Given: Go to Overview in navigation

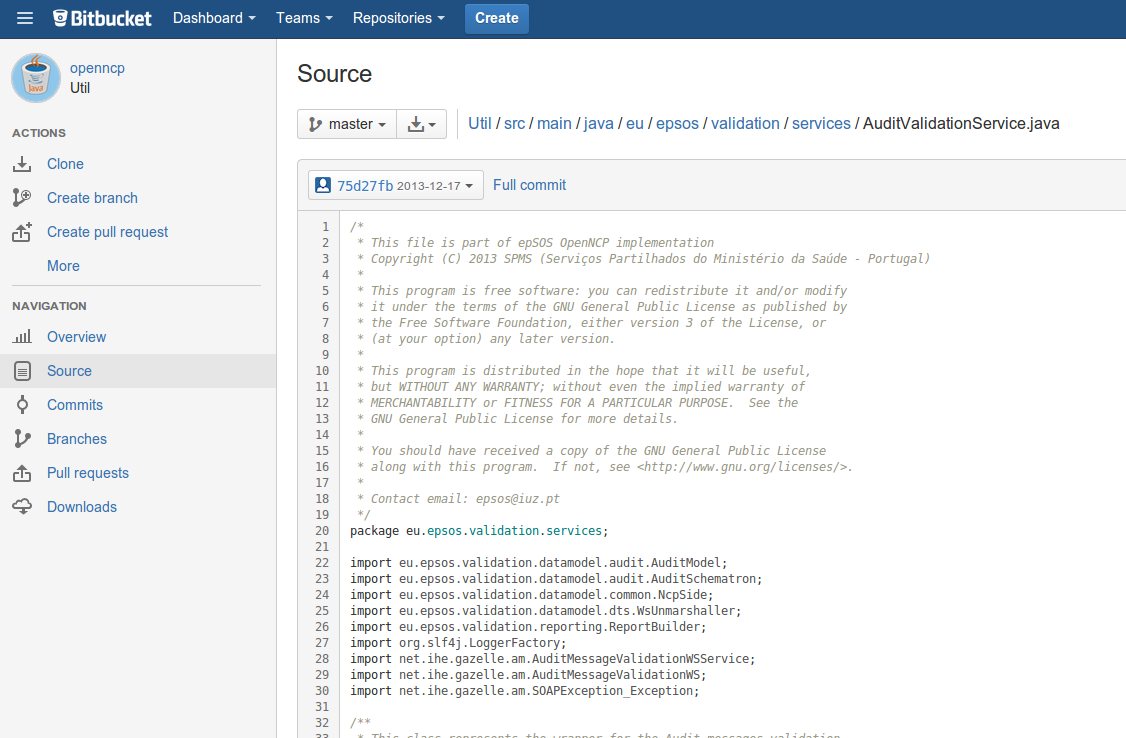Looking at the screenshot, I should (76, 337).
